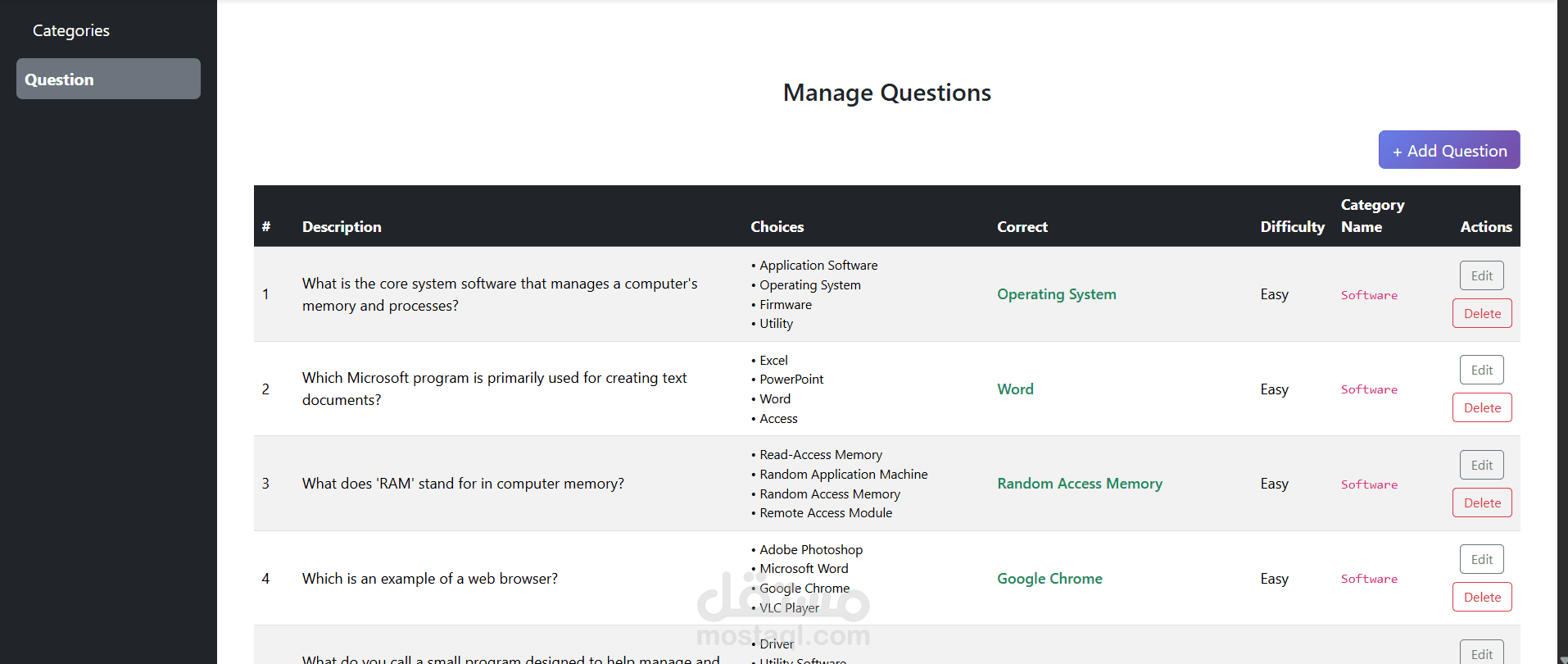Click the 'What does RAM stand for' question
This screenshot has height=664, width=1568.
pyautogui.click(x=463, y=484)
